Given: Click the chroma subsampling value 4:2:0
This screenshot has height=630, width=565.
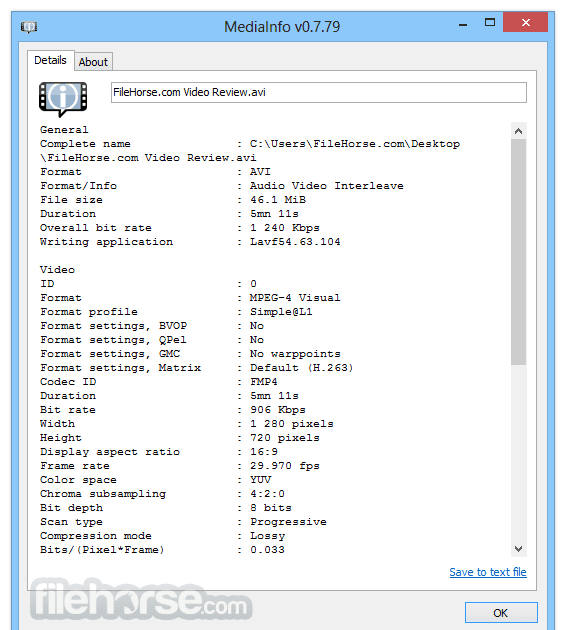Looking at the screenshot, I should click(x=267, y=494).
